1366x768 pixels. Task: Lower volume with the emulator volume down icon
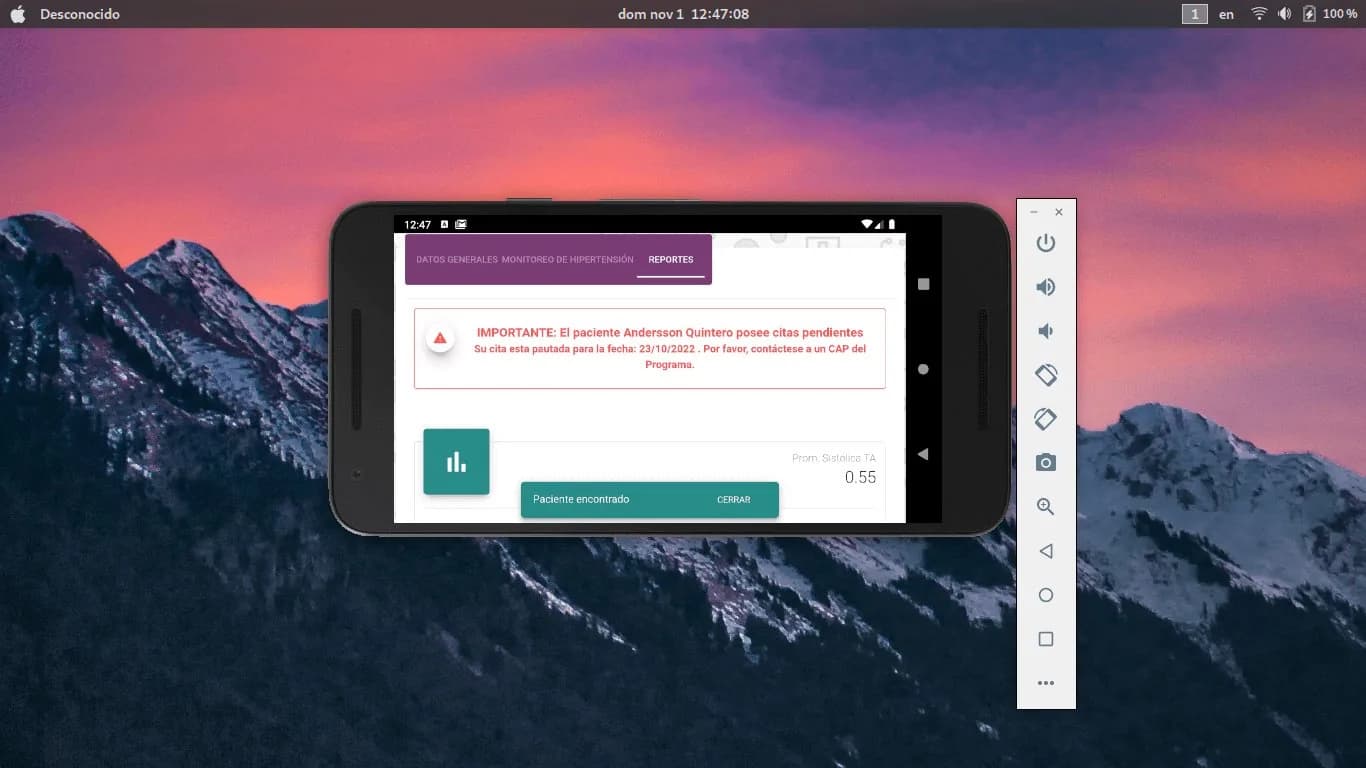click(x=1044, y=331)
